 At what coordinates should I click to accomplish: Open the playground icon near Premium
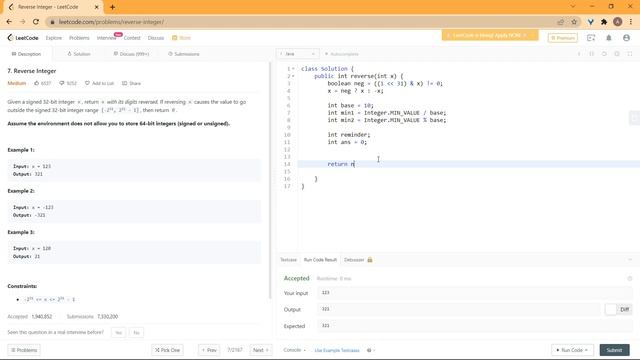pos(591,38)
